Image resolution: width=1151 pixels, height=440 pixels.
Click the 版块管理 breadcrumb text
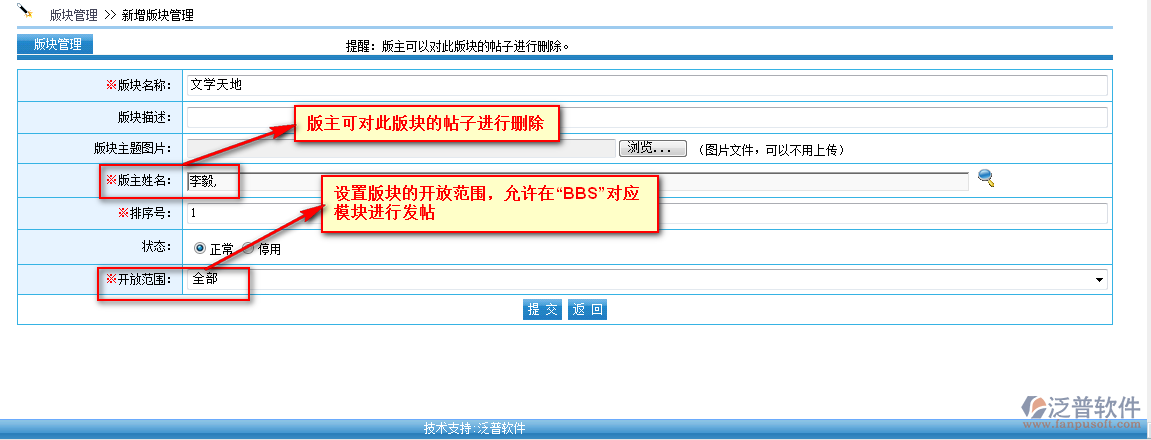click(73, 15)
